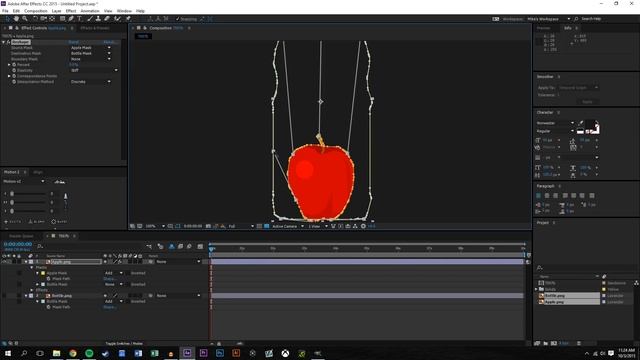Image resolution: width=640 pixels, height=360 pixels.
Task: Click current timecode display in timeline
Action: 18,244
